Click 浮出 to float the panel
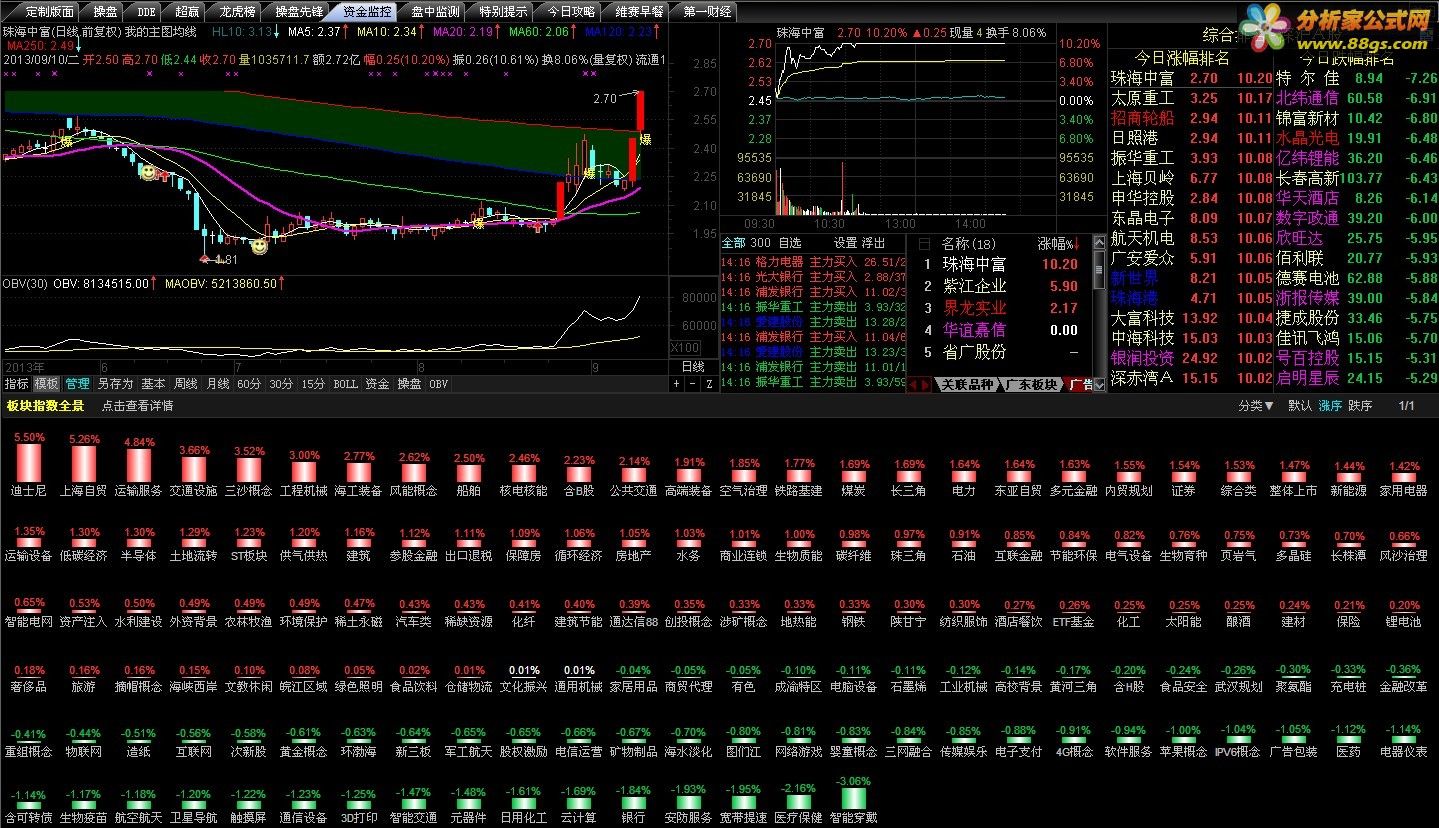Viewport: 1439px width, 828px height. (874, 243)
